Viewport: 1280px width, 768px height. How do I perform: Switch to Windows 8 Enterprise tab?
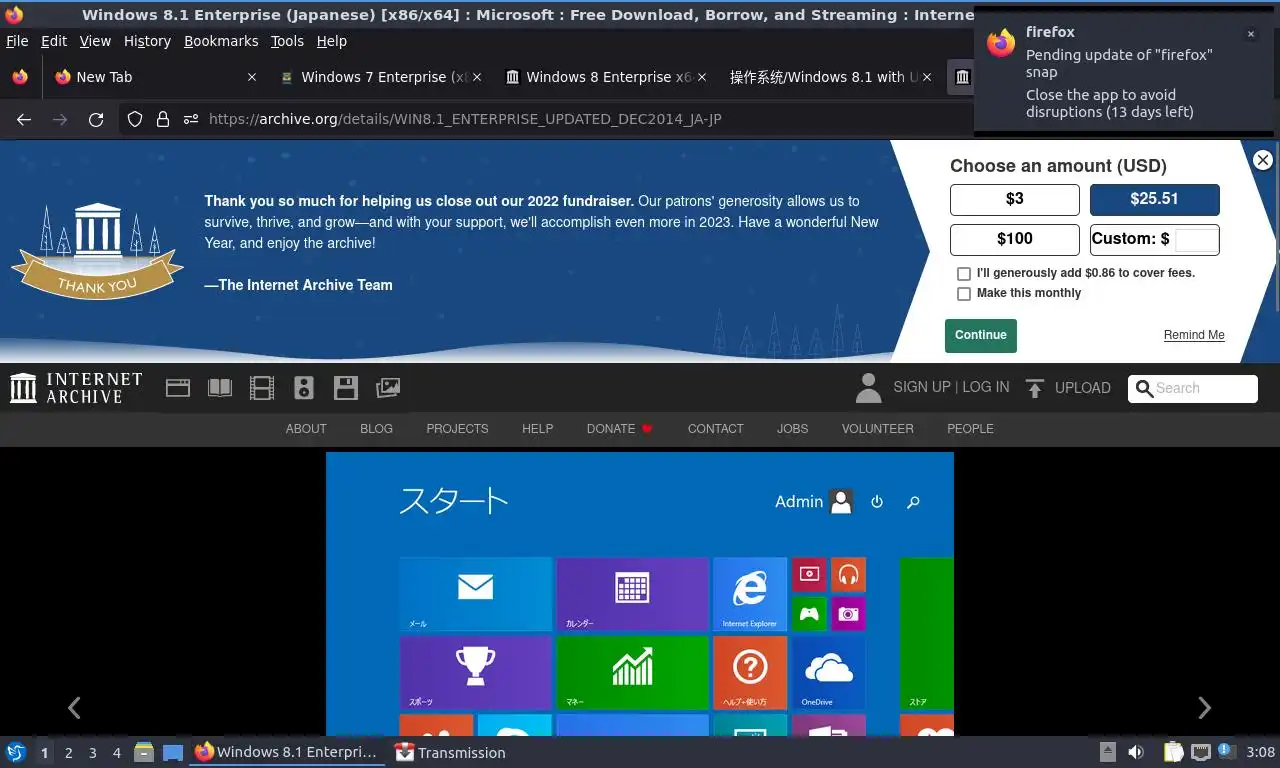[605, 77]
